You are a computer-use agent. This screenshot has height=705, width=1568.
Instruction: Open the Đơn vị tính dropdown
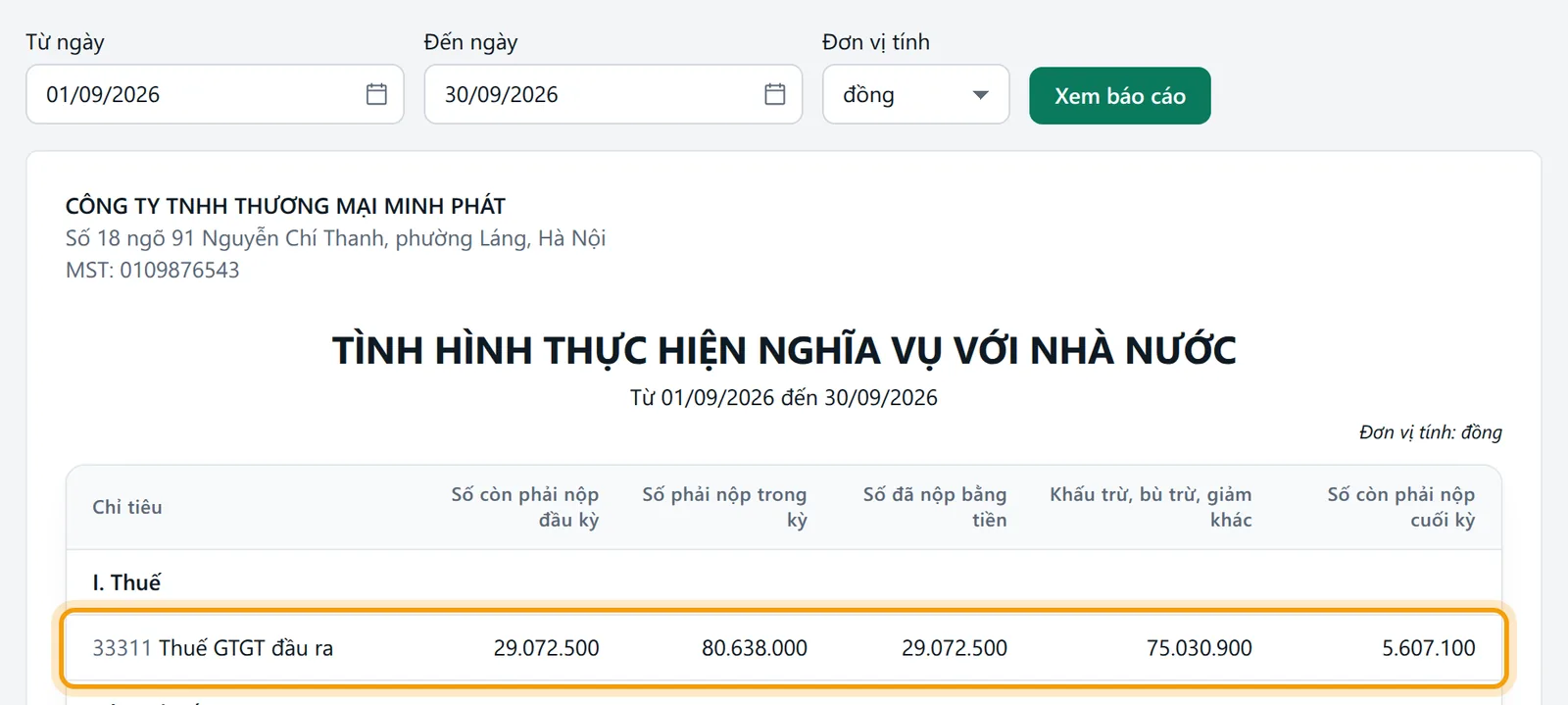[x=915, y=94]
